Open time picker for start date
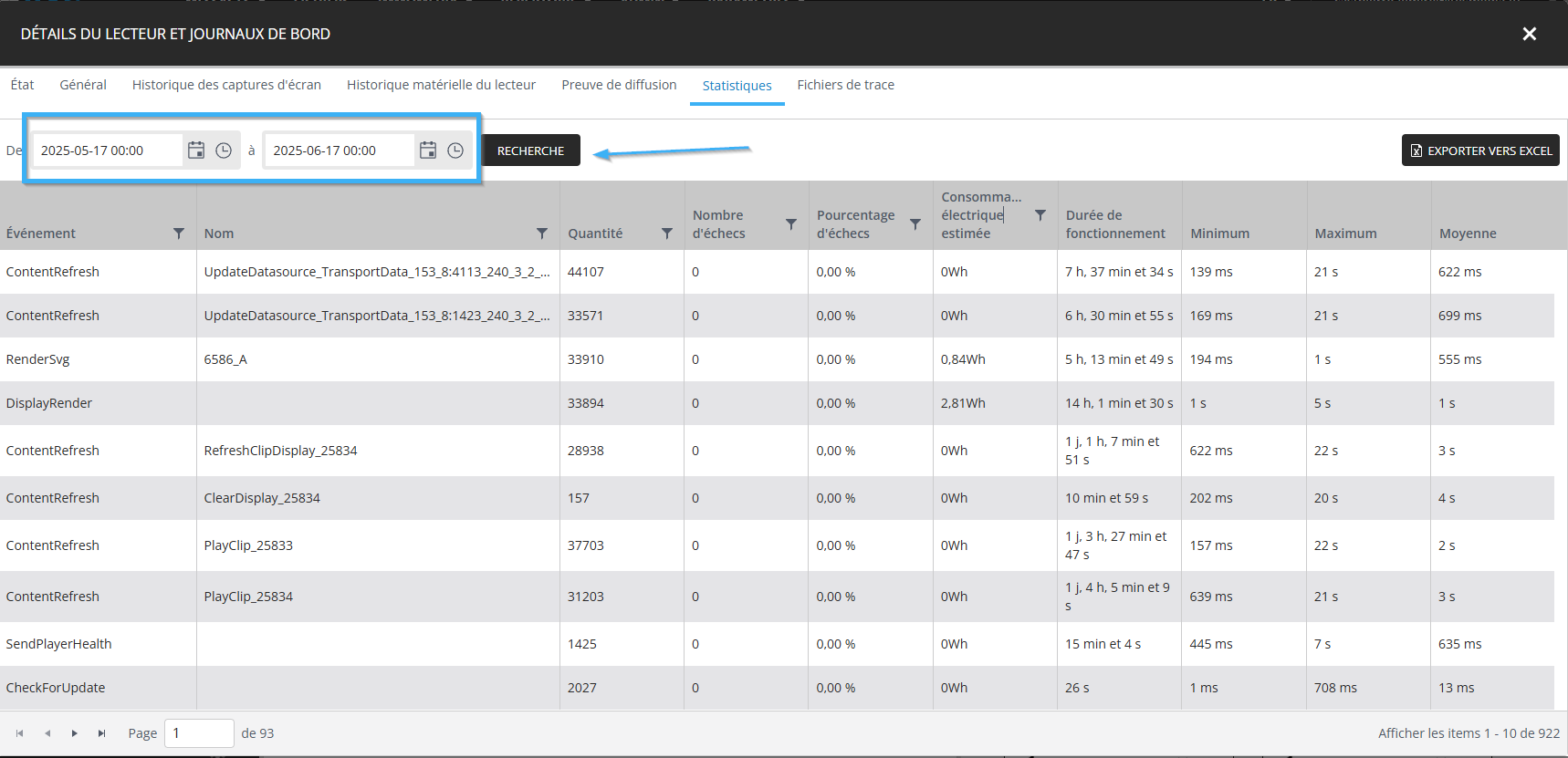The image size is (1568, 758). click(224, 151)
